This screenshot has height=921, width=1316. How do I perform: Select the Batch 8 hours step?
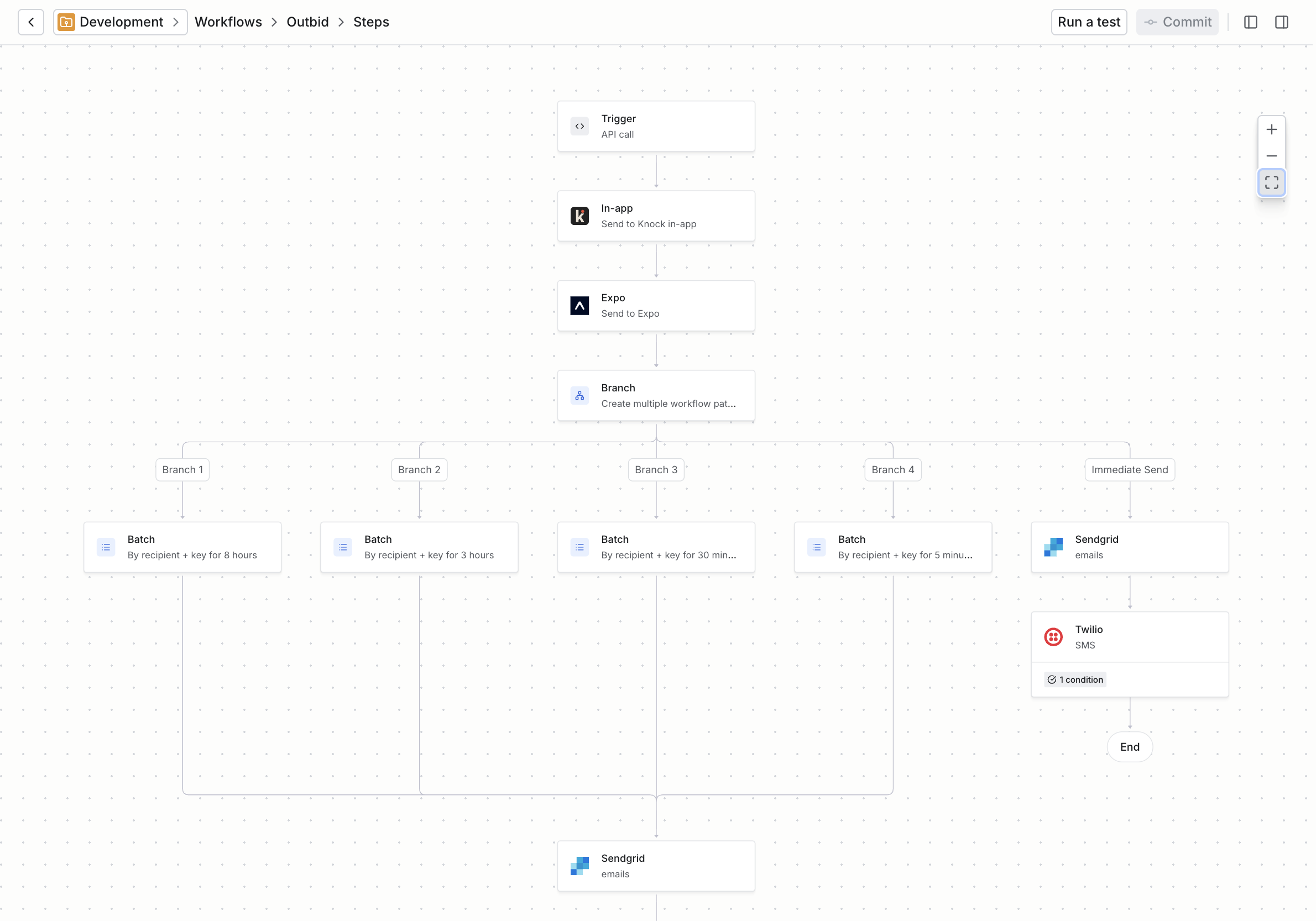182,547
